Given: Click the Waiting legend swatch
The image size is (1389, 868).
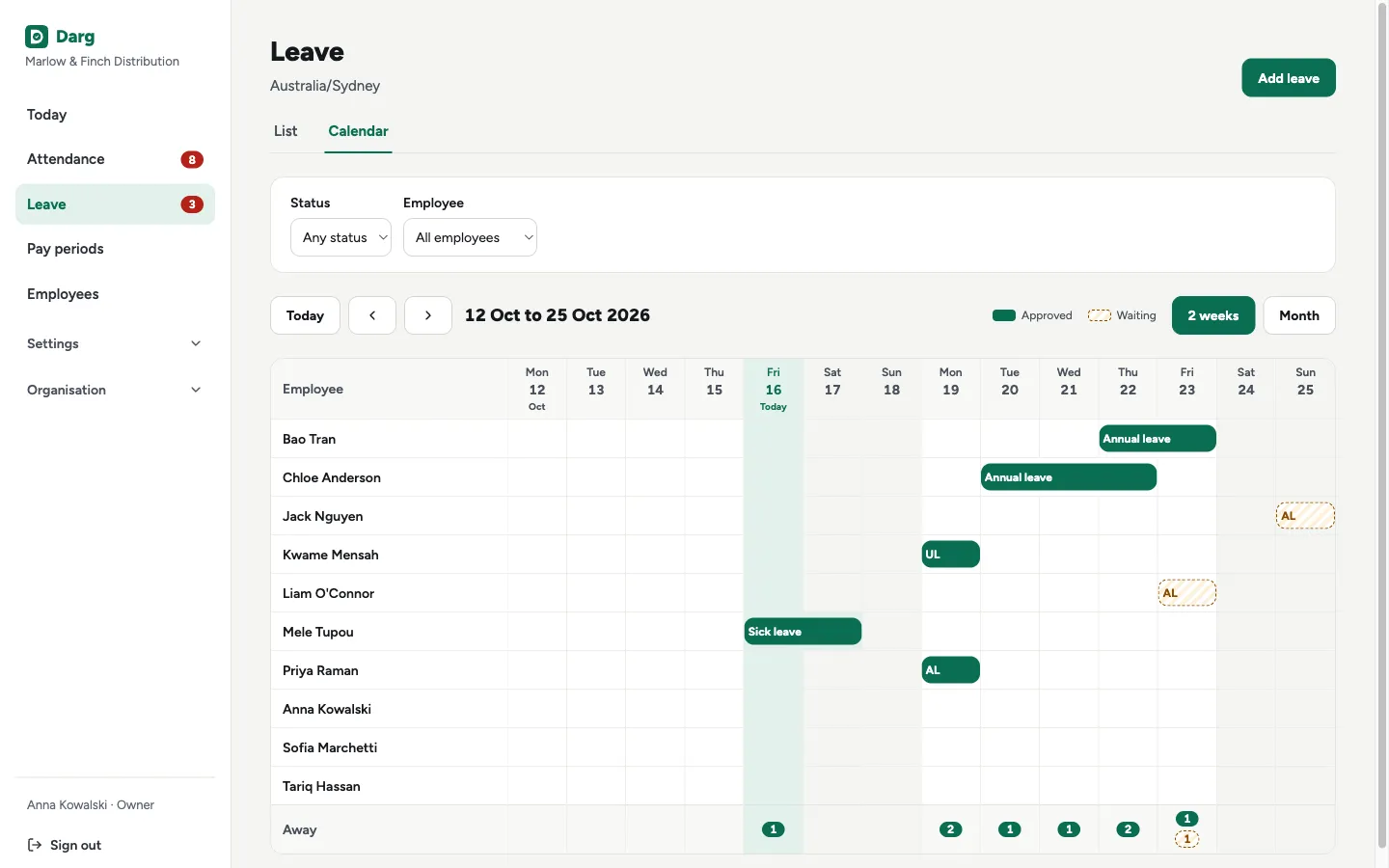Looking at the screenshot, I should [x=1100, y=315].
